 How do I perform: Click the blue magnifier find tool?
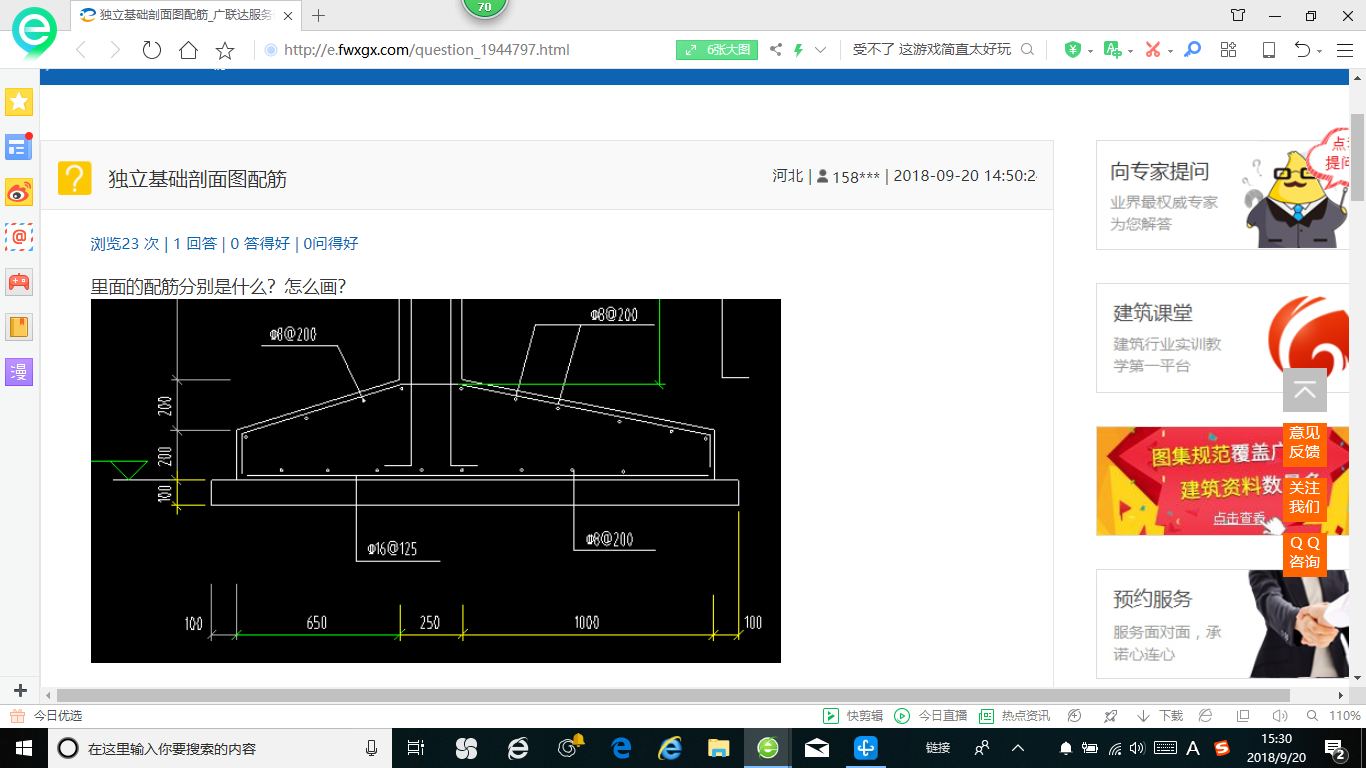(1192, 50)
